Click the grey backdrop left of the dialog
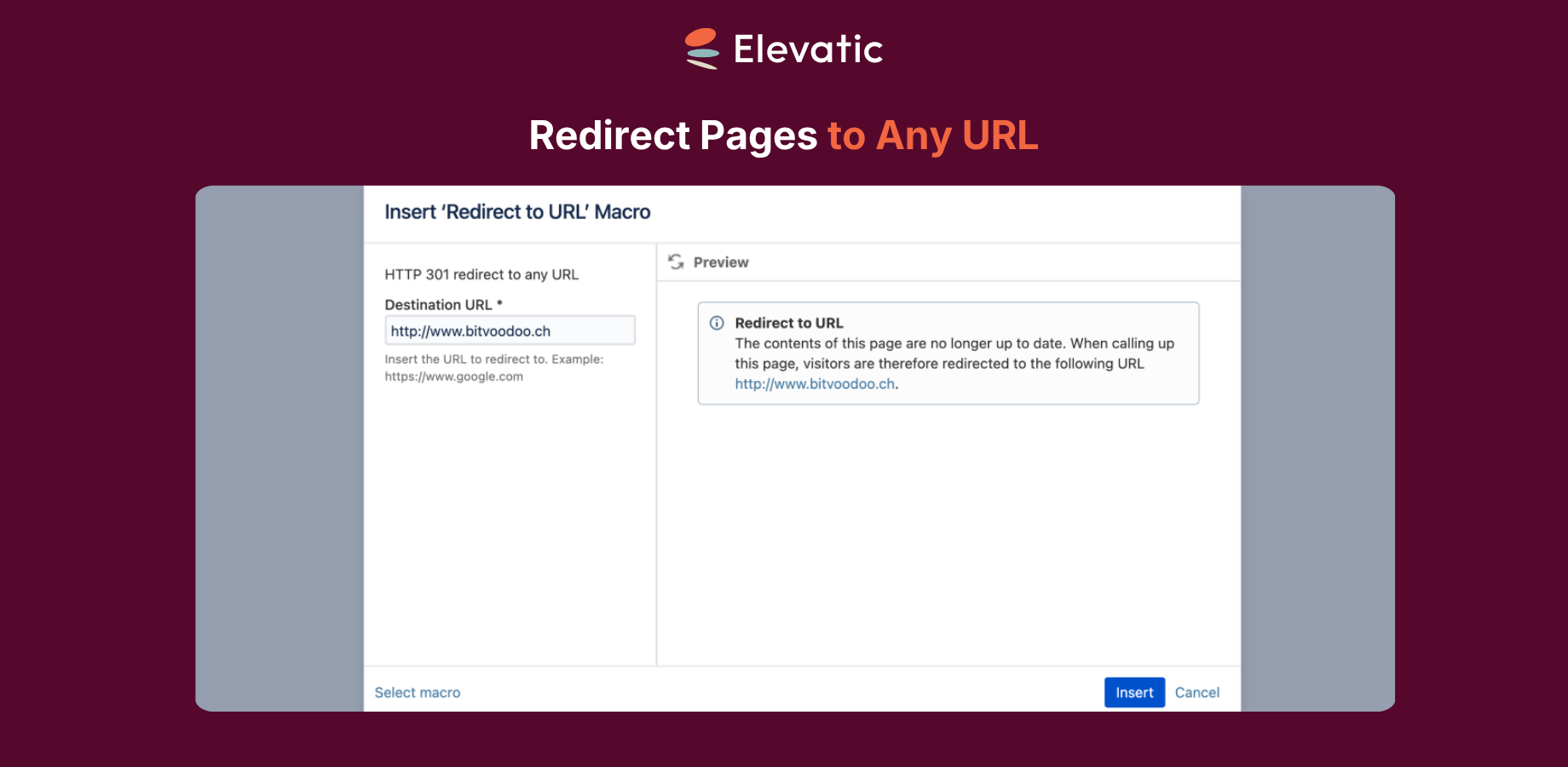 [280, 448]
